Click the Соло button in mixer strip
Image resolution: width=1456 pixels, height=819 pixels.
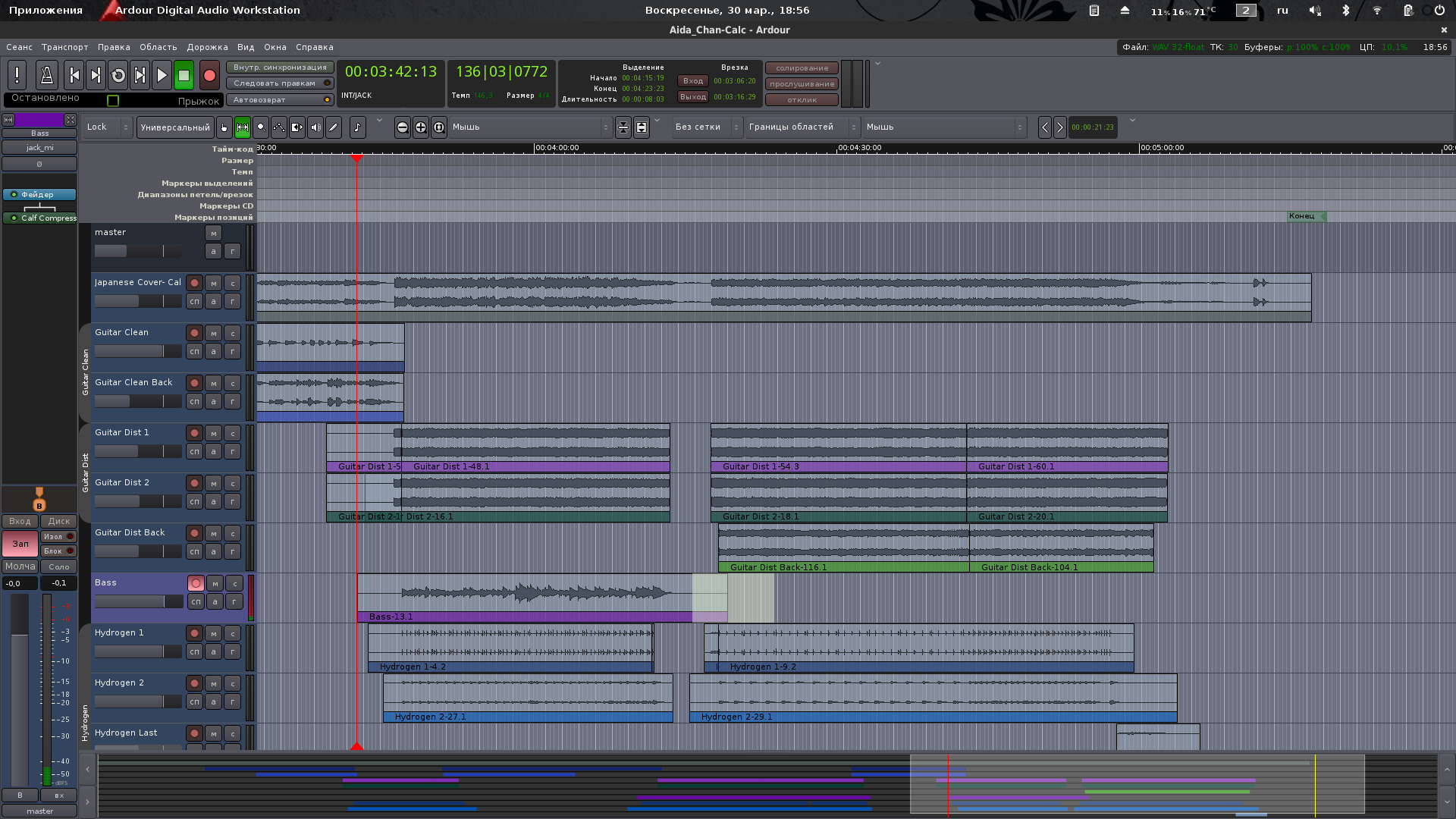58,566
